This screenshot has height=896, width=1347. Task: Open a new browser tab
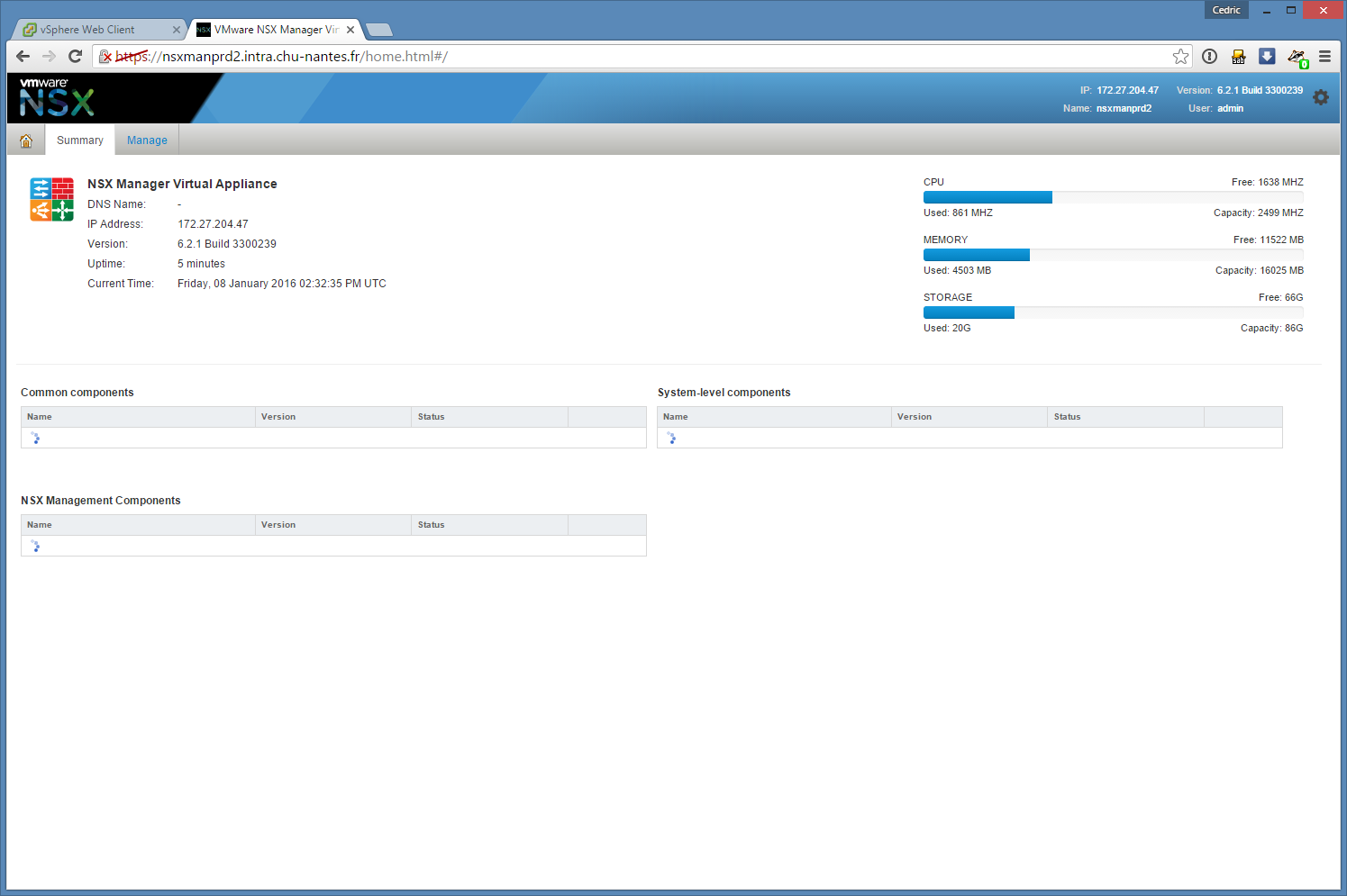(379, 30)
